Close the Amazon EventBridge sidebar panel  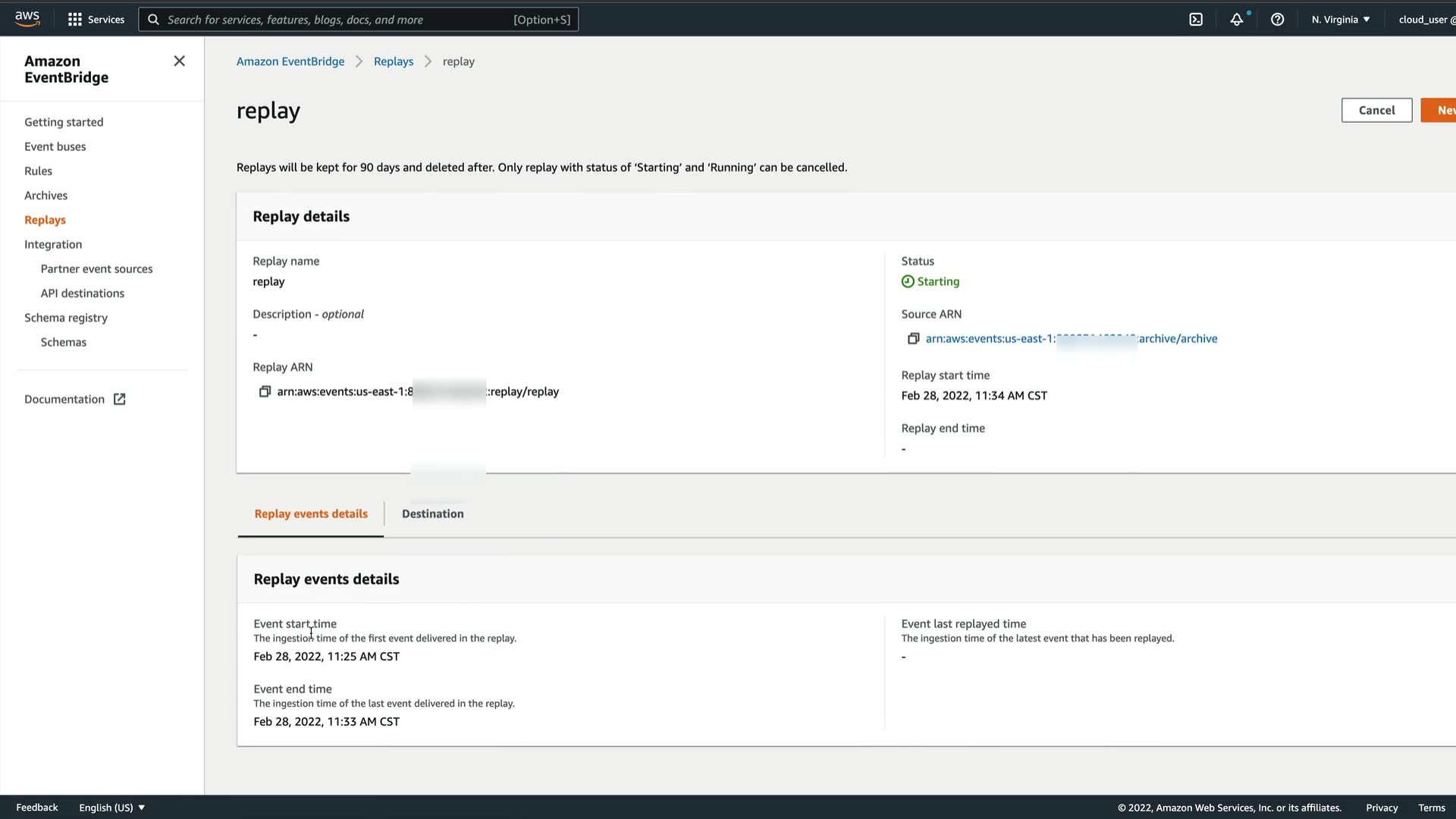tap(179, 61)
